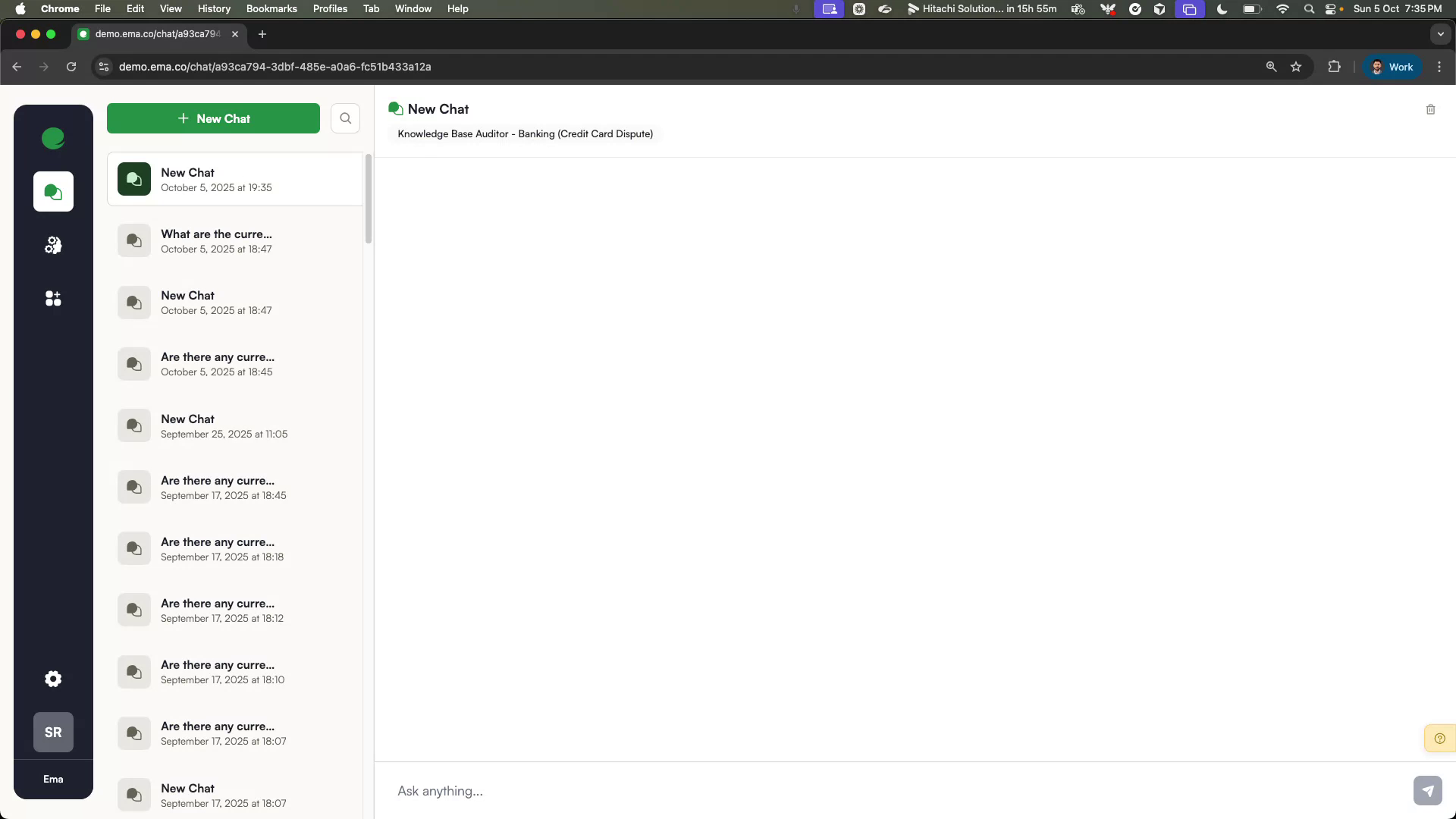Viewport: 1456px width, 819px height.
Task: Open chat search with the magnifier icon
Action: pos(345,118)
